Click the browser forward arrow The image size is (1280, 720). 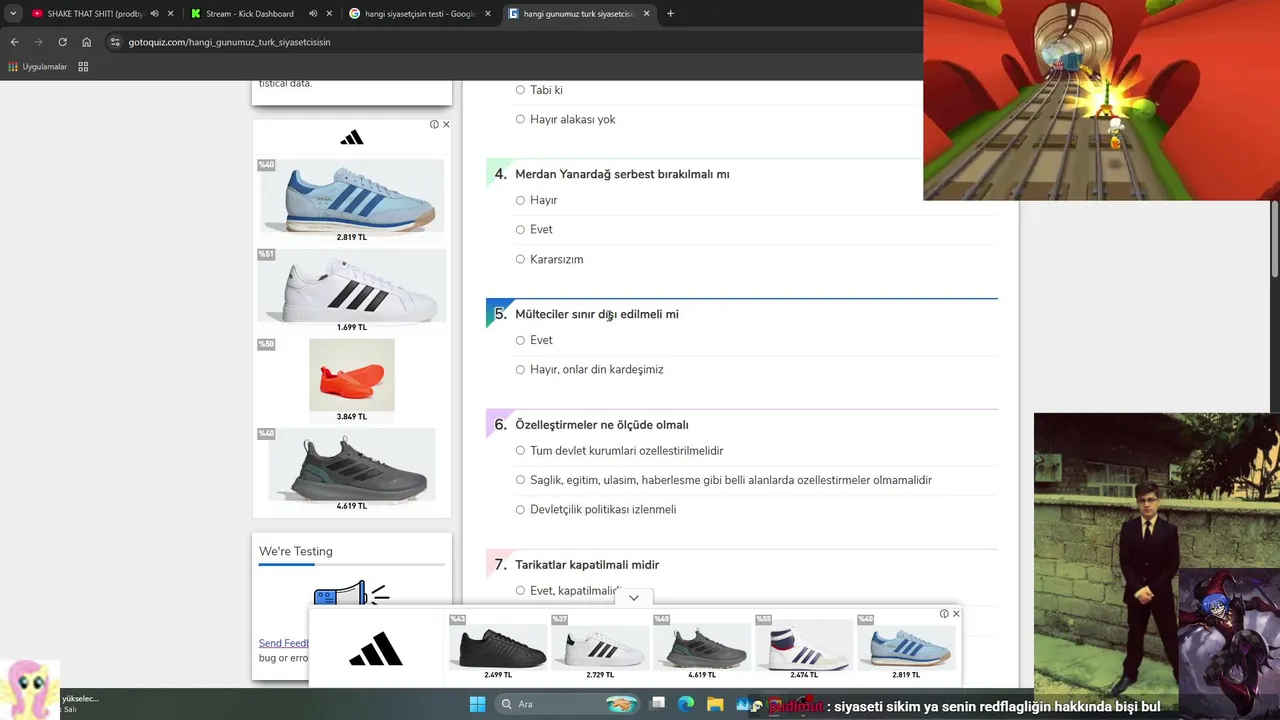pyautogui.click(x=38, y=42)
